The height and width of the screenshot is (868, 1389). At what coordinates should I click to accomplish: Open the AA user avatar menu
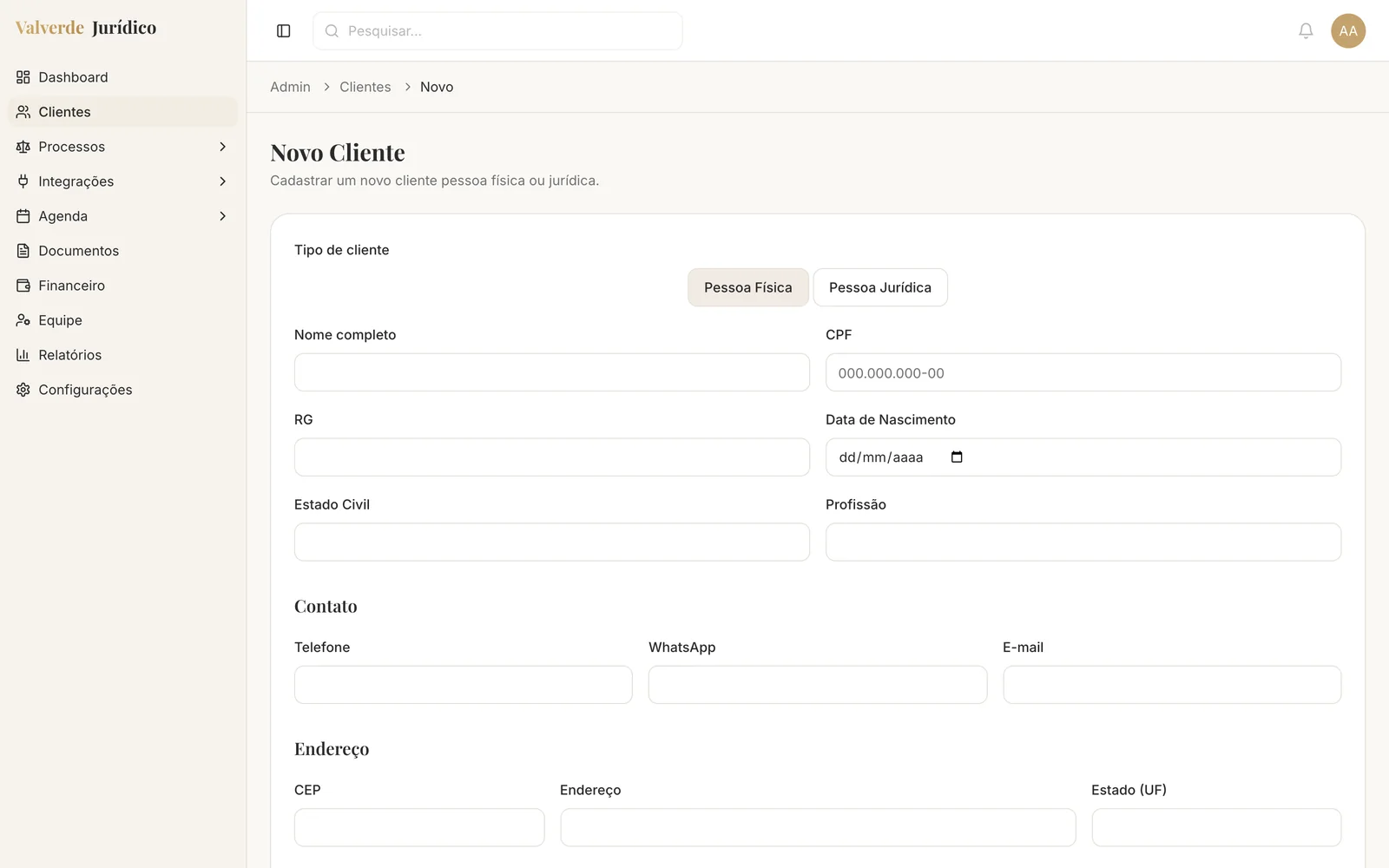[1348, 31]
